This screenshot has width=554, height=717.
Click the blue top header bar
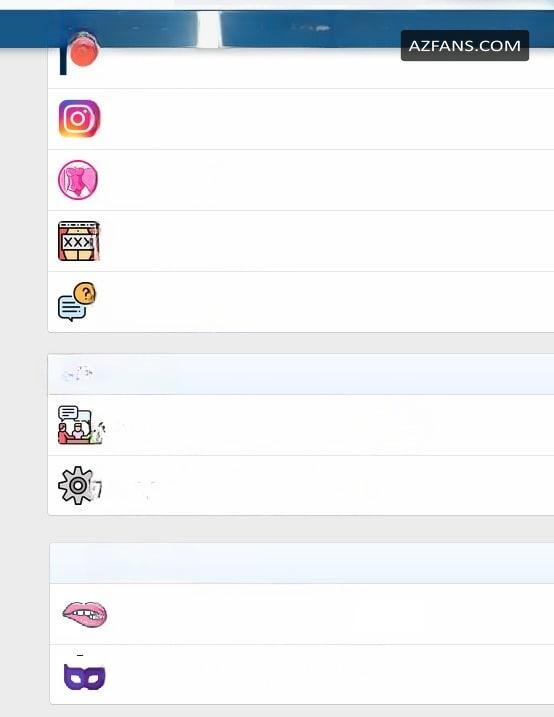pyautogui.click(x=277, y=29)
